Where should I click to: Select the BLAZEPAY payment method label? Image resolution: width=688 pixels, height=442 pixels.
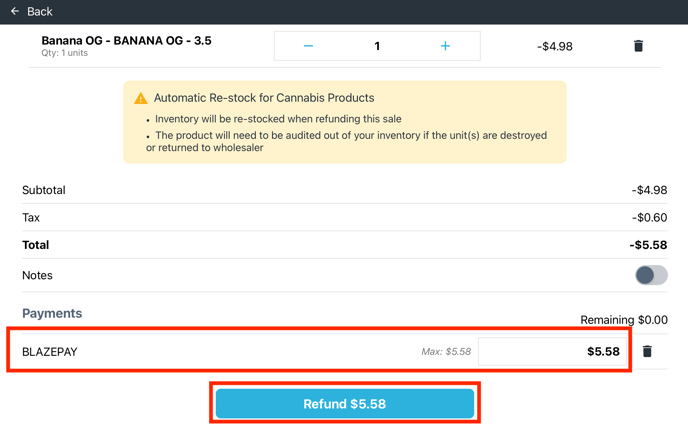click(x=50, y=352)
